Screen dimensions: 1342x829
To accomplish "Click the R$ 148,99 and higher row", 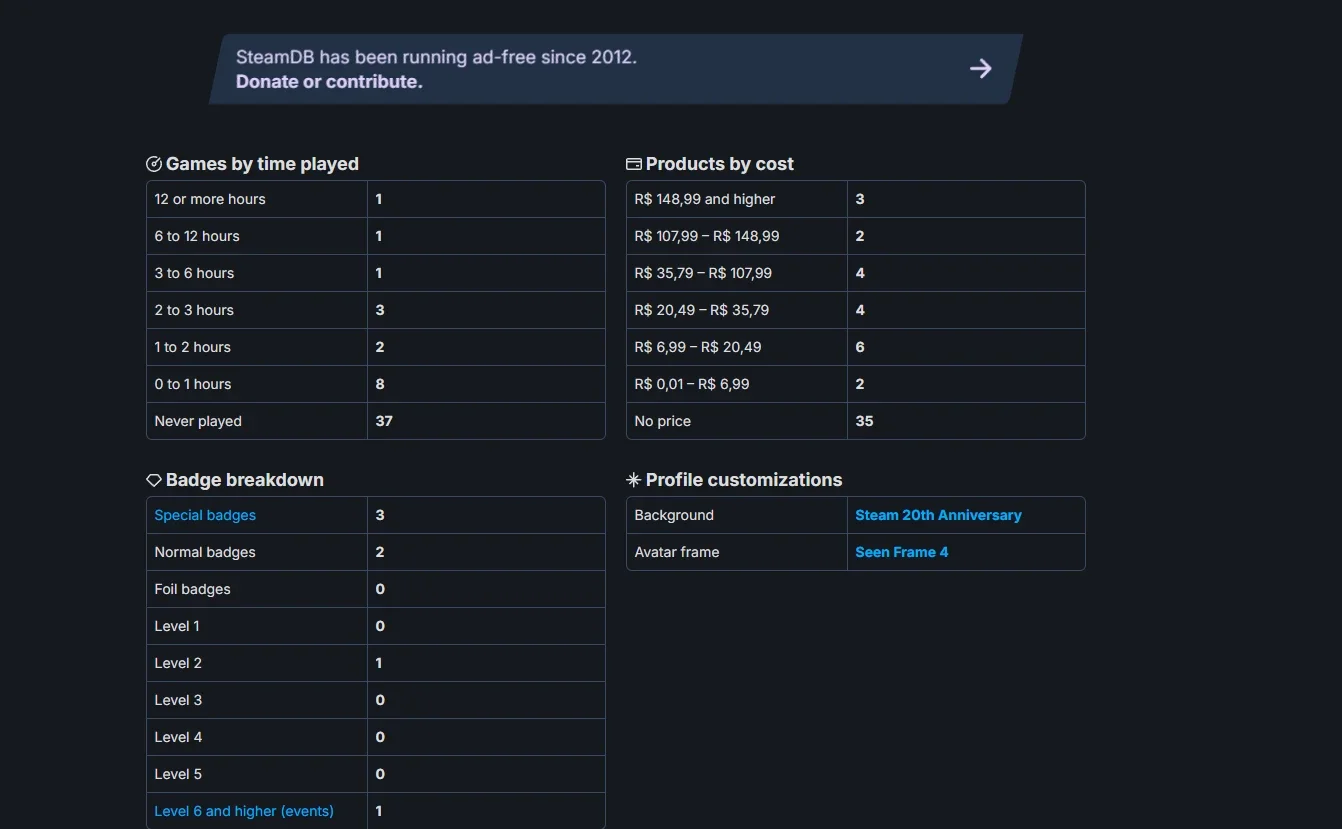I will pos(856,199).
